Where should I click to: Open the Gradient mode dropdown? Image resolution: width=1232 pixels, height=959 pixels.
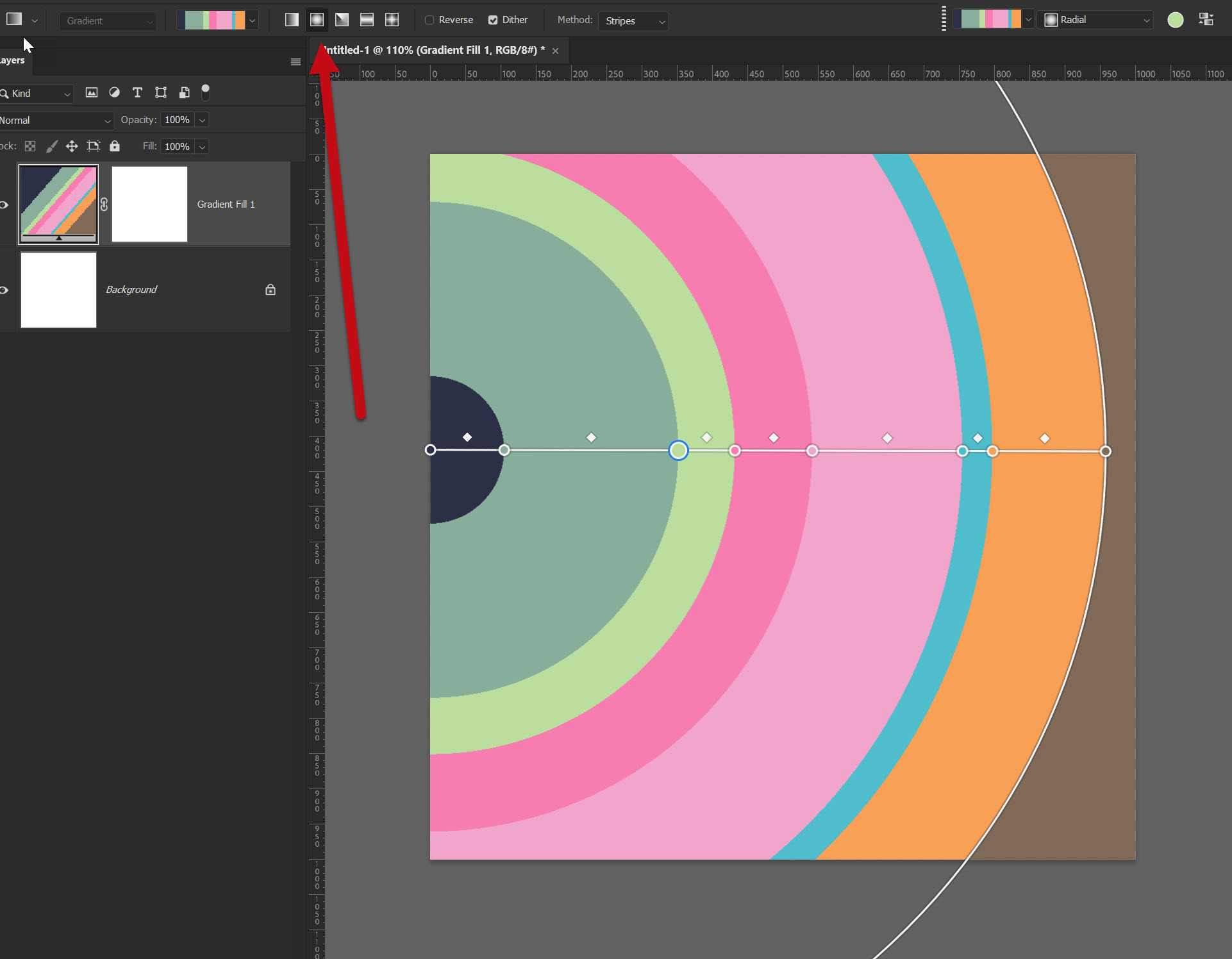(108, 21)
